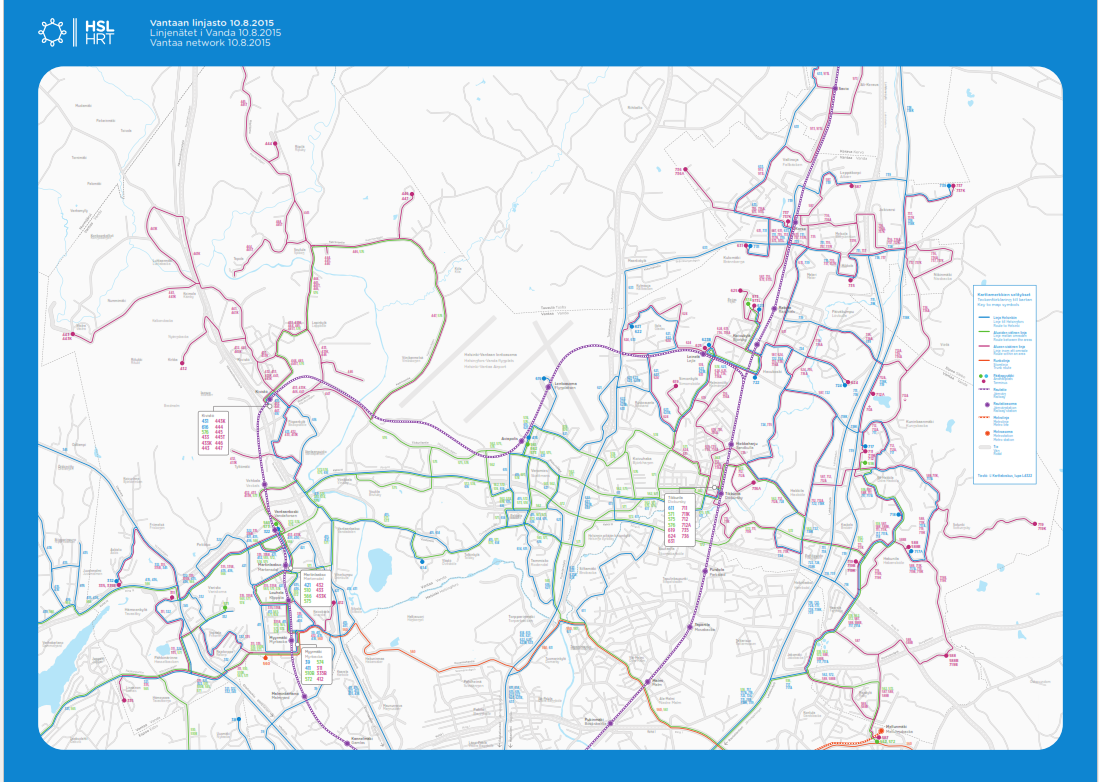Click the HSL HRT logo icon
The width and height of the screenshot is (1099, 782).
tap(52, 32)
